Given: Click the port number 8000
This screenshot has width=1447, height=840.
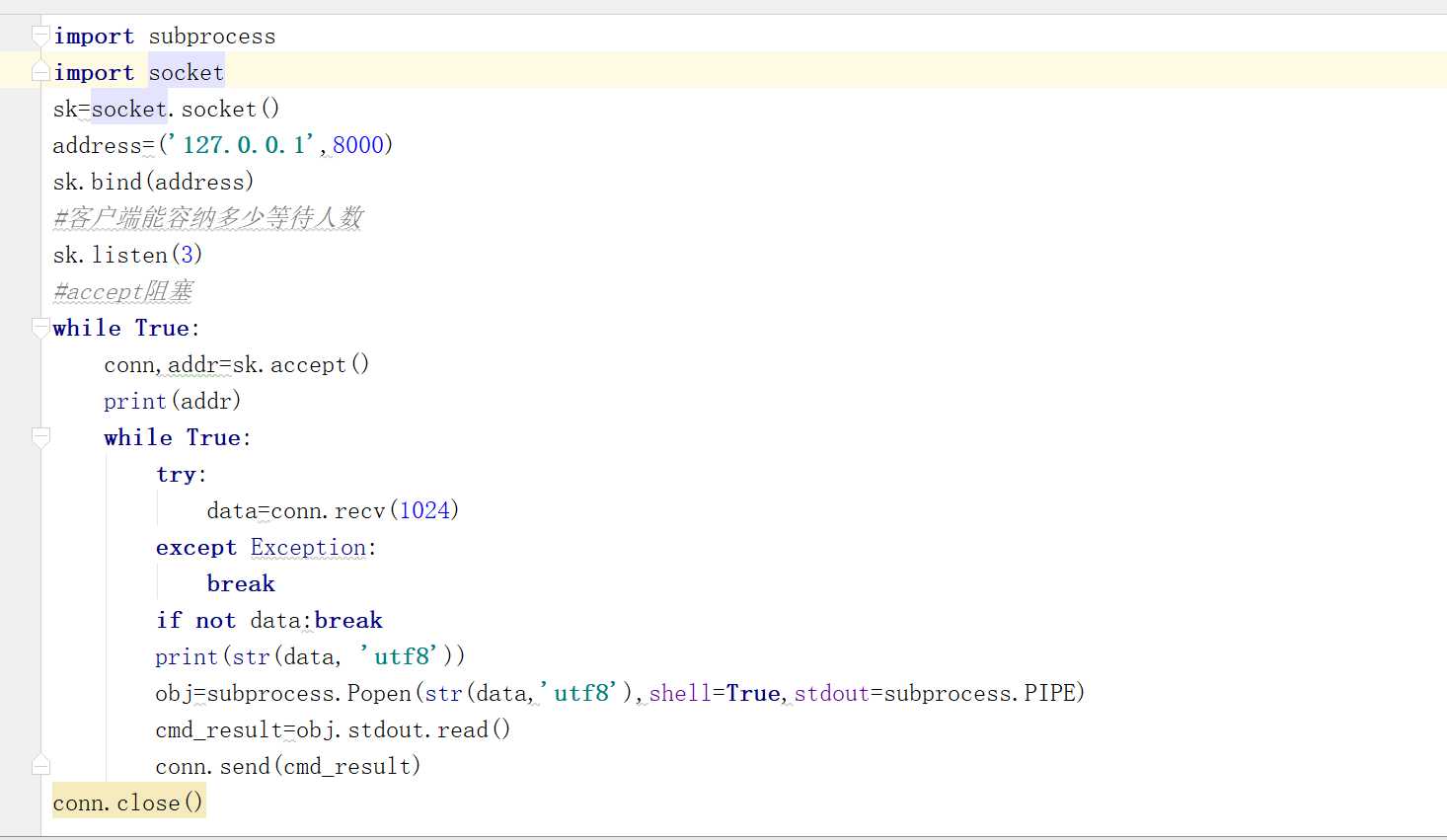Looking at the screenshot, I should pos(357,145).
